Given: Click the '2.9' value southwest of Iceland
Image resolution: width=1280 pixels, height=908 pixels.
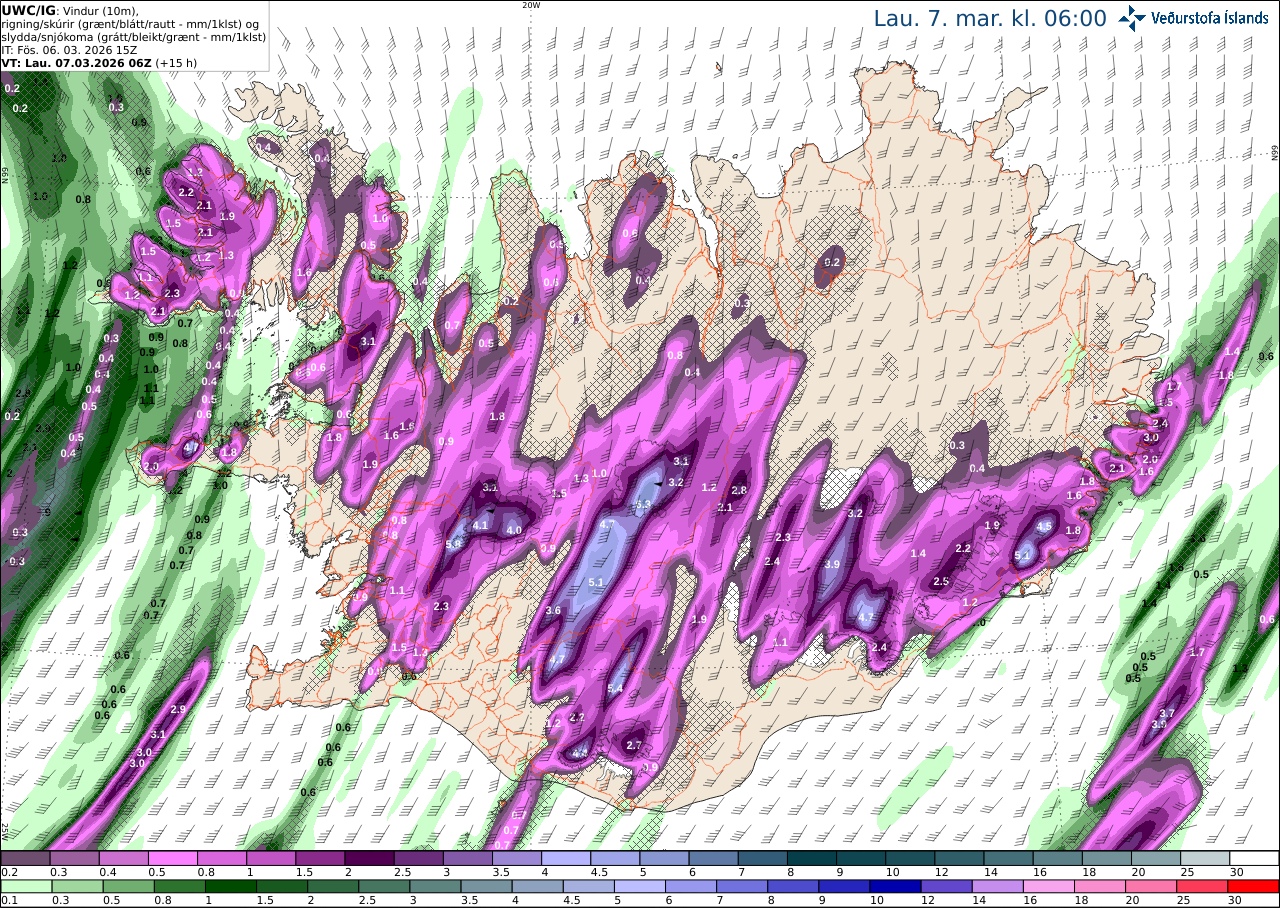Looking at the screenshot, I should pos(178,709).
